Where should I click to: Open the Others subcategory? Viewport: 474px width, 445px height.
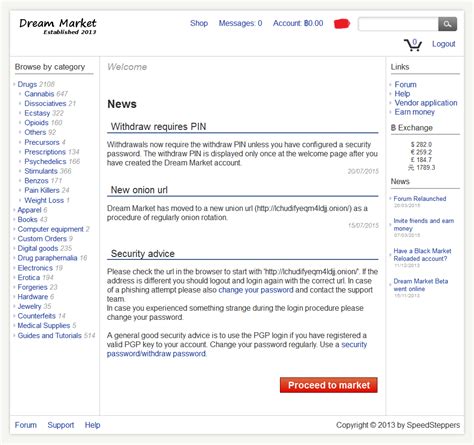[x=35, y=132]
